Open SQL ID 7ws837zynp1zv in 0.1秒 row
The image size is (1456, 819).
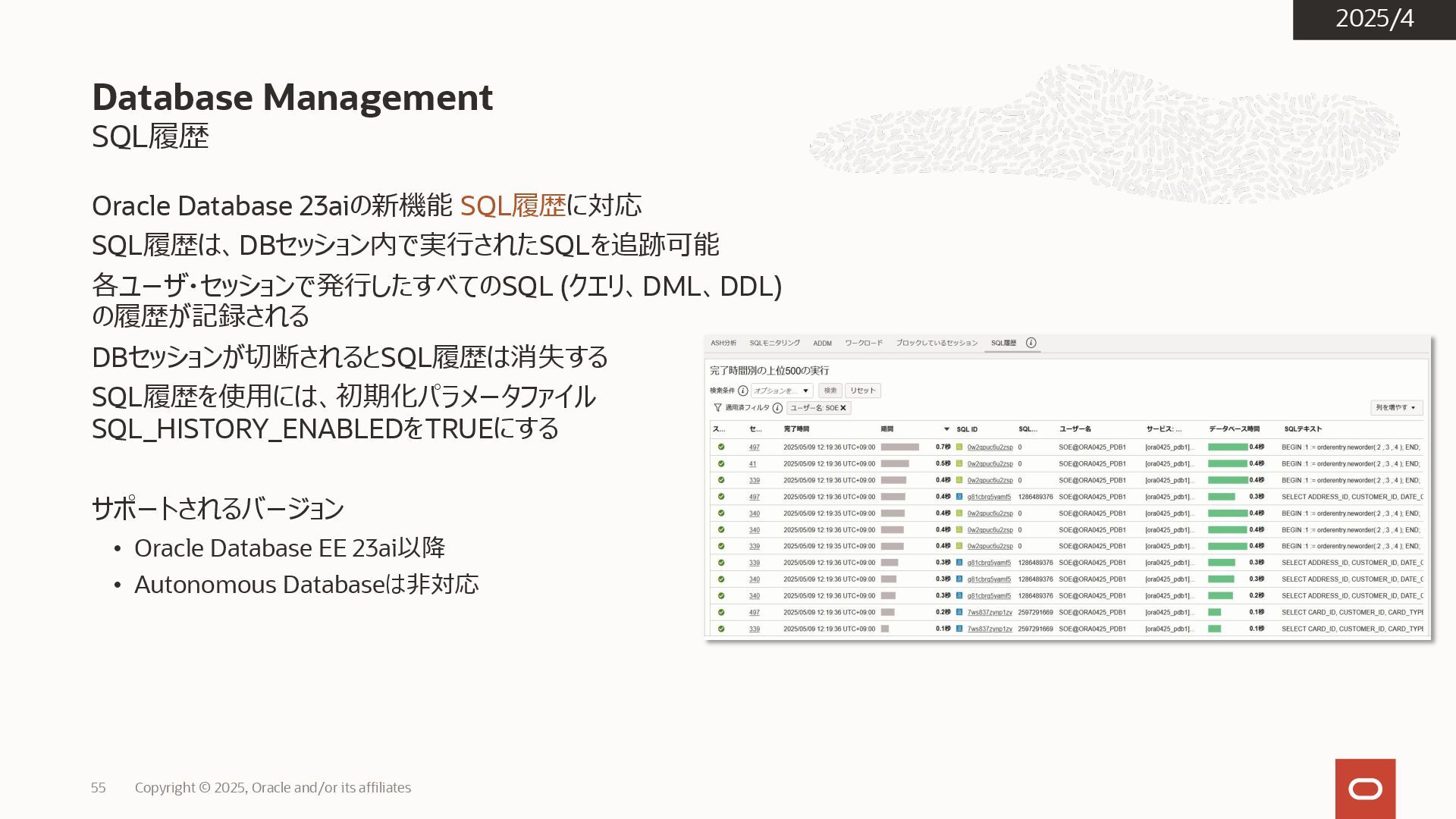(990, 629)
